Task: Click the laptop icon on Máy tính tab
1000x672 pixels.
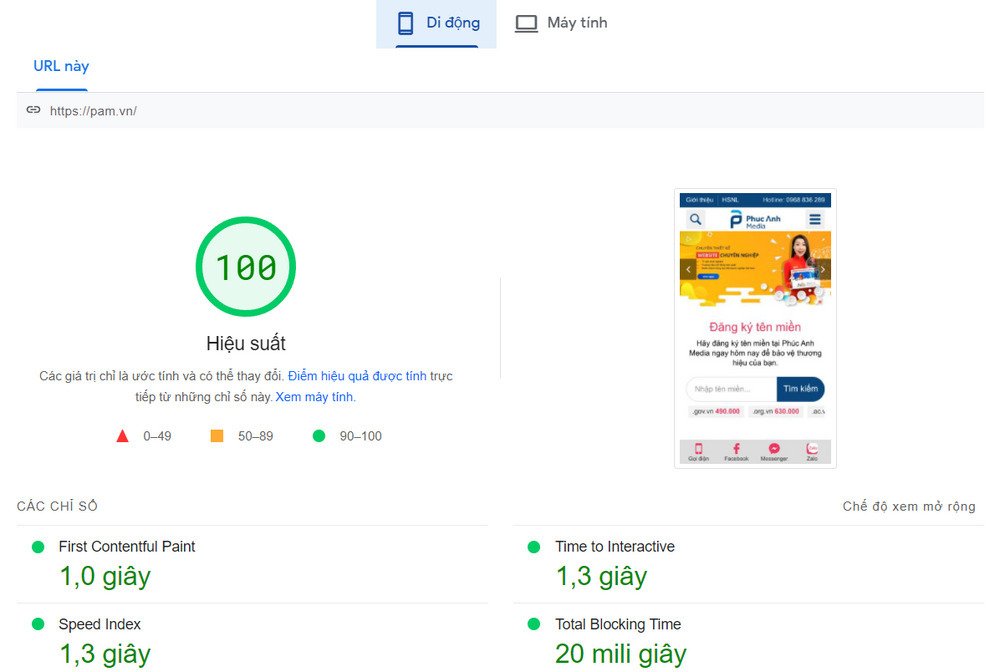Action: 526,22
